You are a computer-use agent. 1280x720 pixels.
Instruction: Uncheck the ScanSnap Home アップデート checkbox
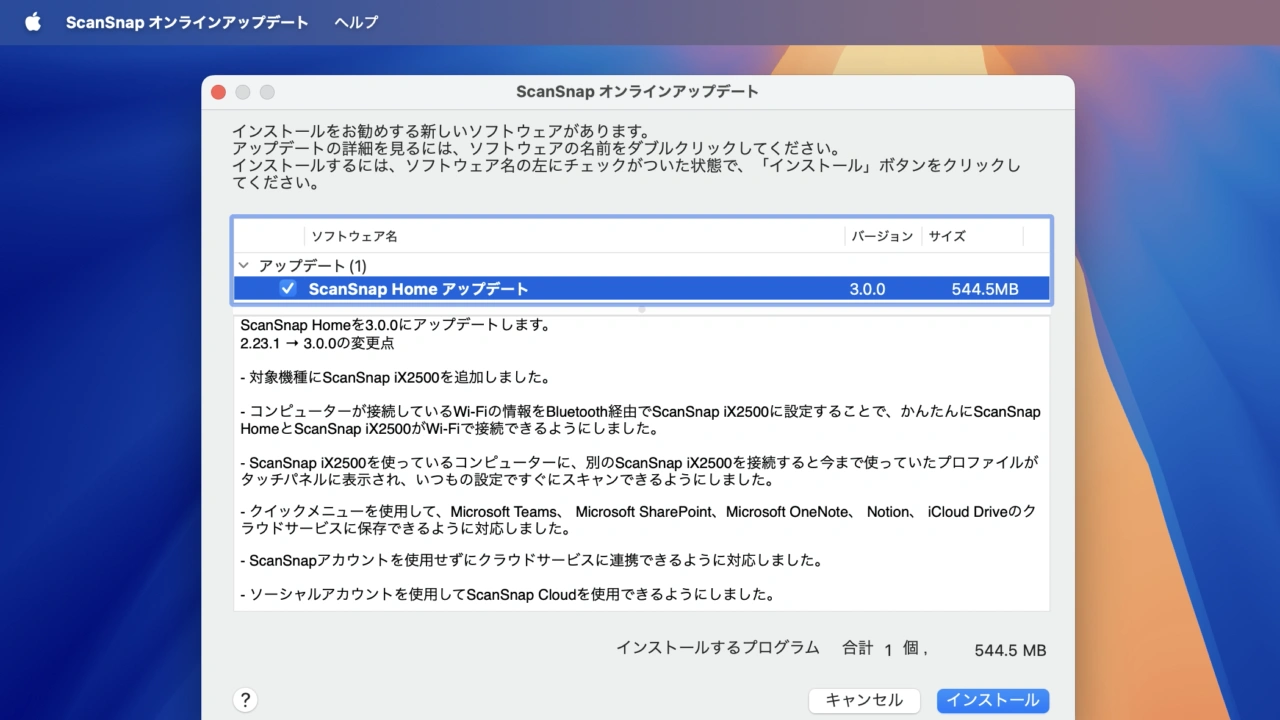[288, 289]
